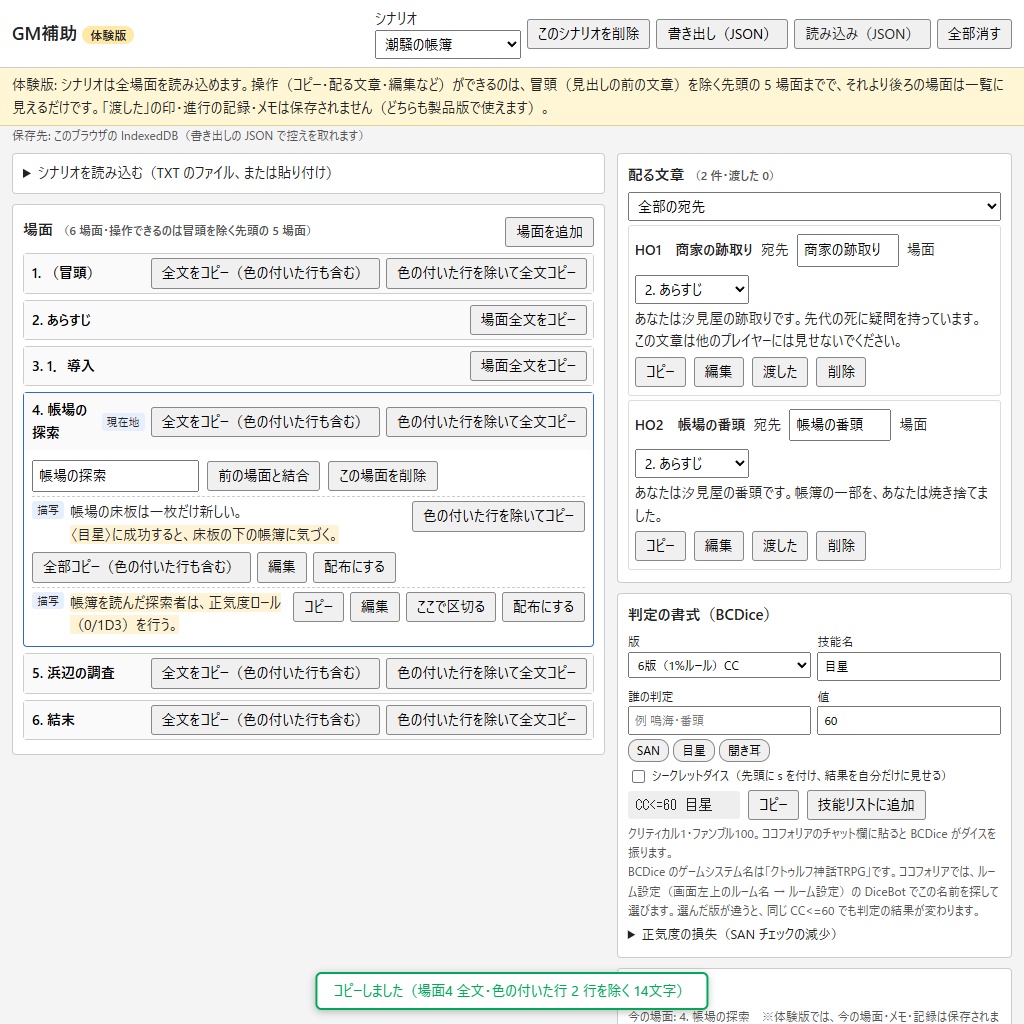Viewport: 1024px width, 1024px height.
Task: Copy scene 1 (冒頭) excluding colored lines
Action: [487, 273]
